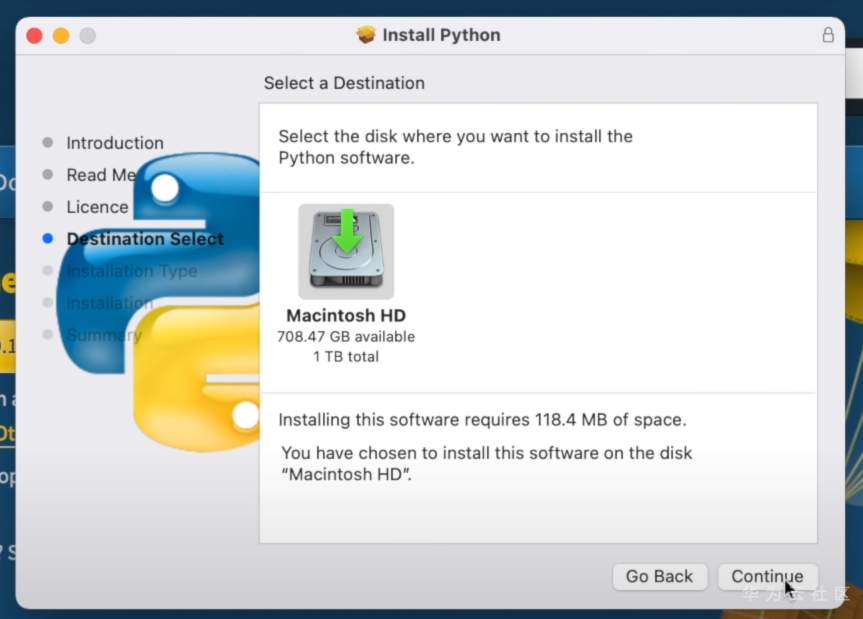
Task: Click the lock icon in title bar
Action: click(x=828, y=35)
